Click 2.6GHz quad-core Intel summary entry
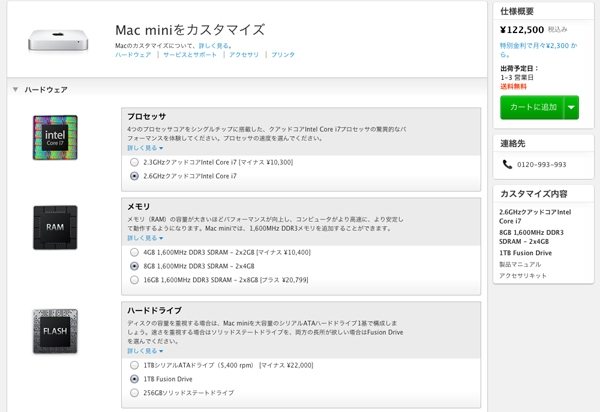Screen dimensions: 600x412 (x=535, y=217)
